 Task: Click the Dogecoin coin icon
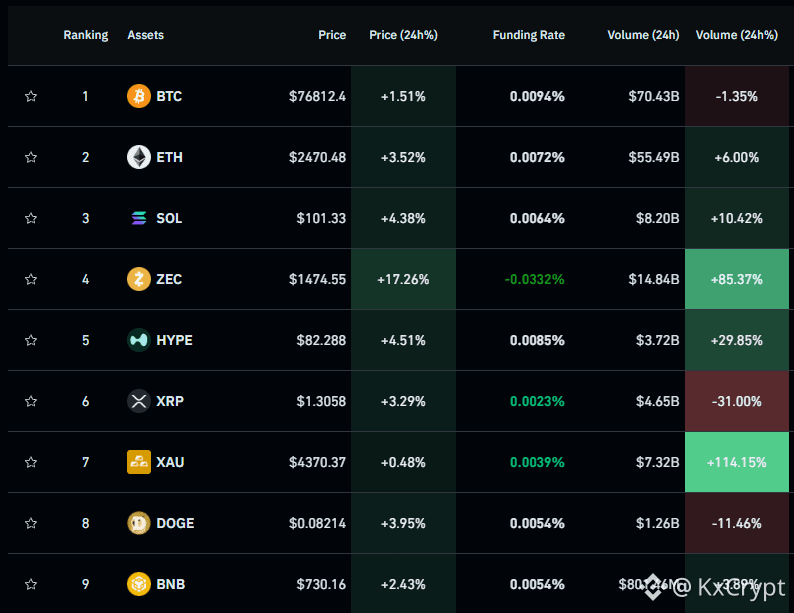coord(139,523)
